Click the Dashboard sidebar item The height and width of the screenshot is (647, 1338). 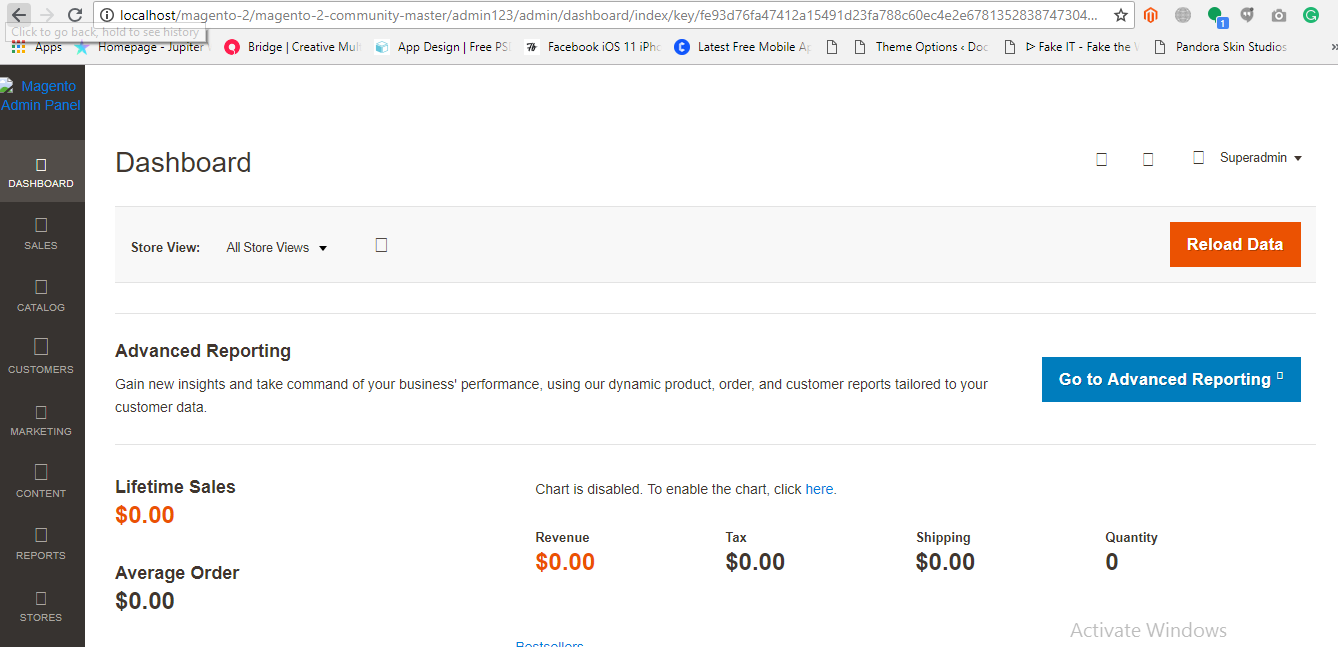point(41,172)
